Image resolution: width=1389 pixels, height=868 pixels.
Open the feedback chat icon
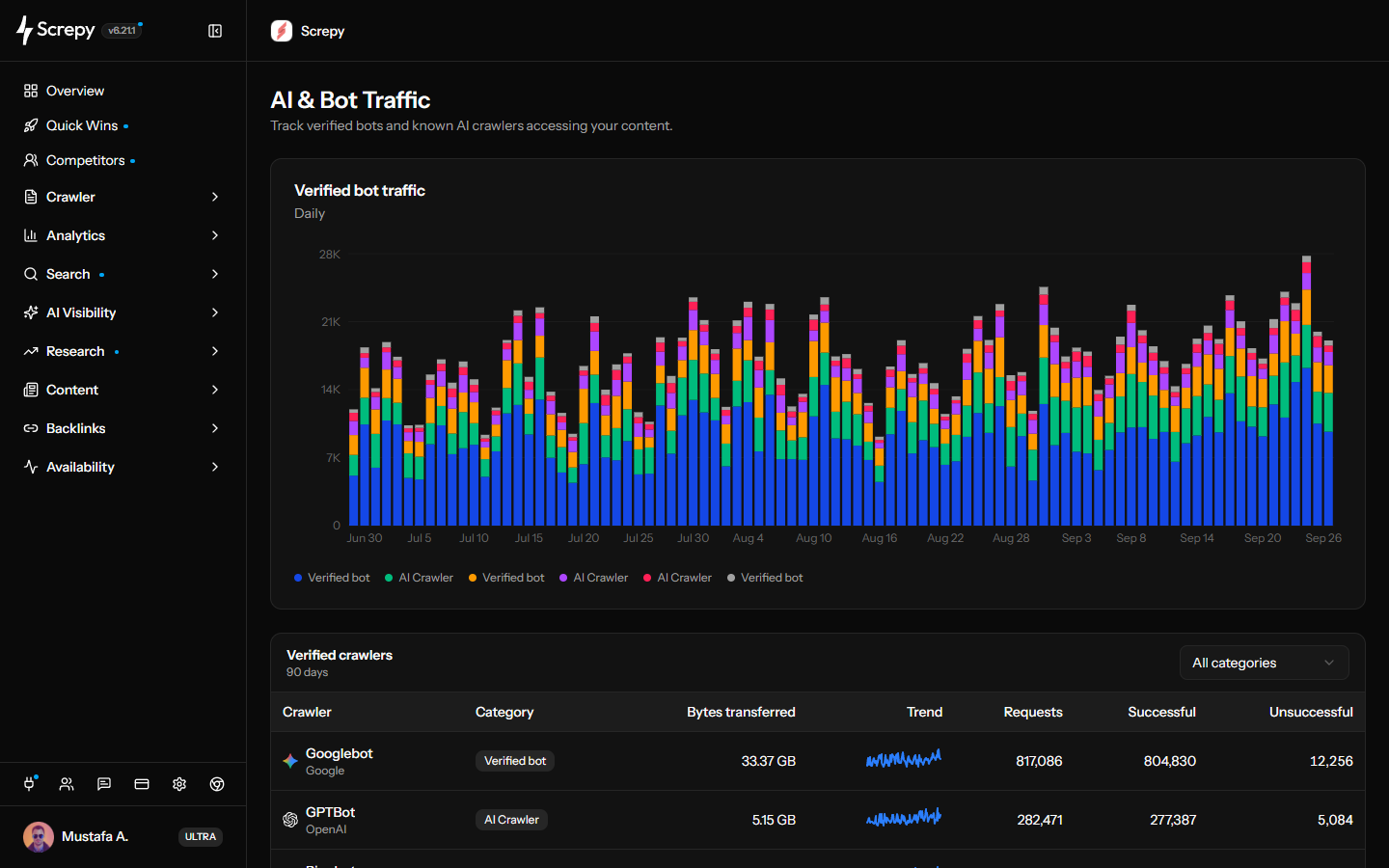(x=104, y=784)
